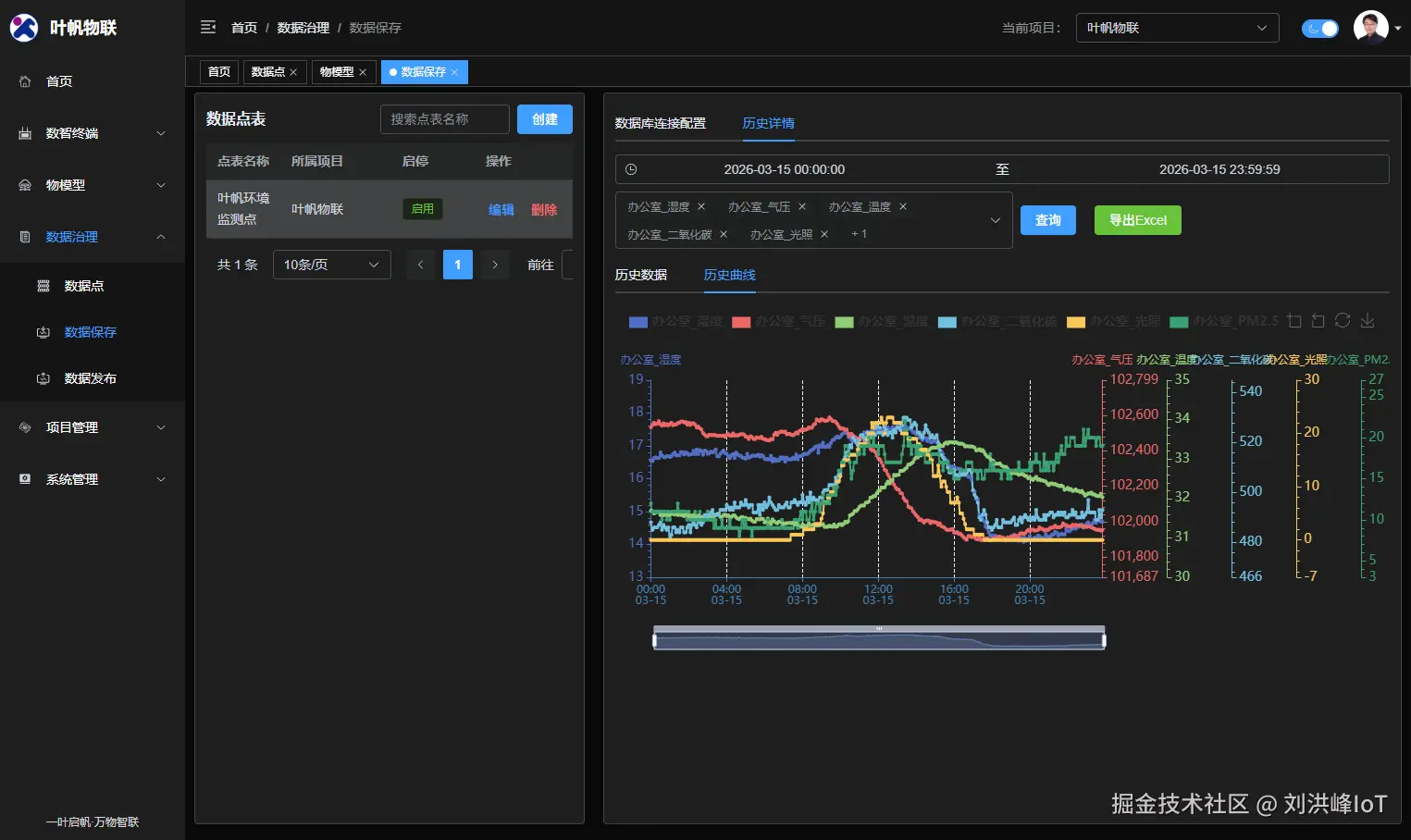This screenshot has width=1411, height=840.
Task: Click 删除 for 叶帆环境监测点
Action: [x=544, y=210]
